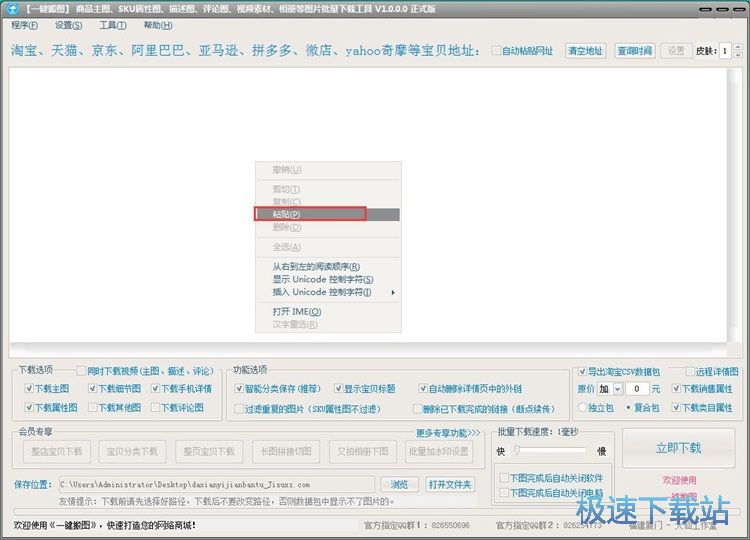Open the 程序(F) menu
This screenshot has width=750, height=540.
(25, 25)
